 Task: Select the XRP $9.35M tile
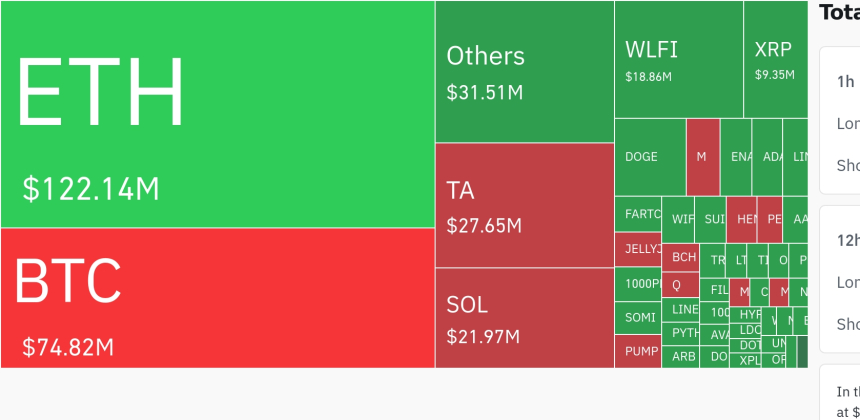775,60
